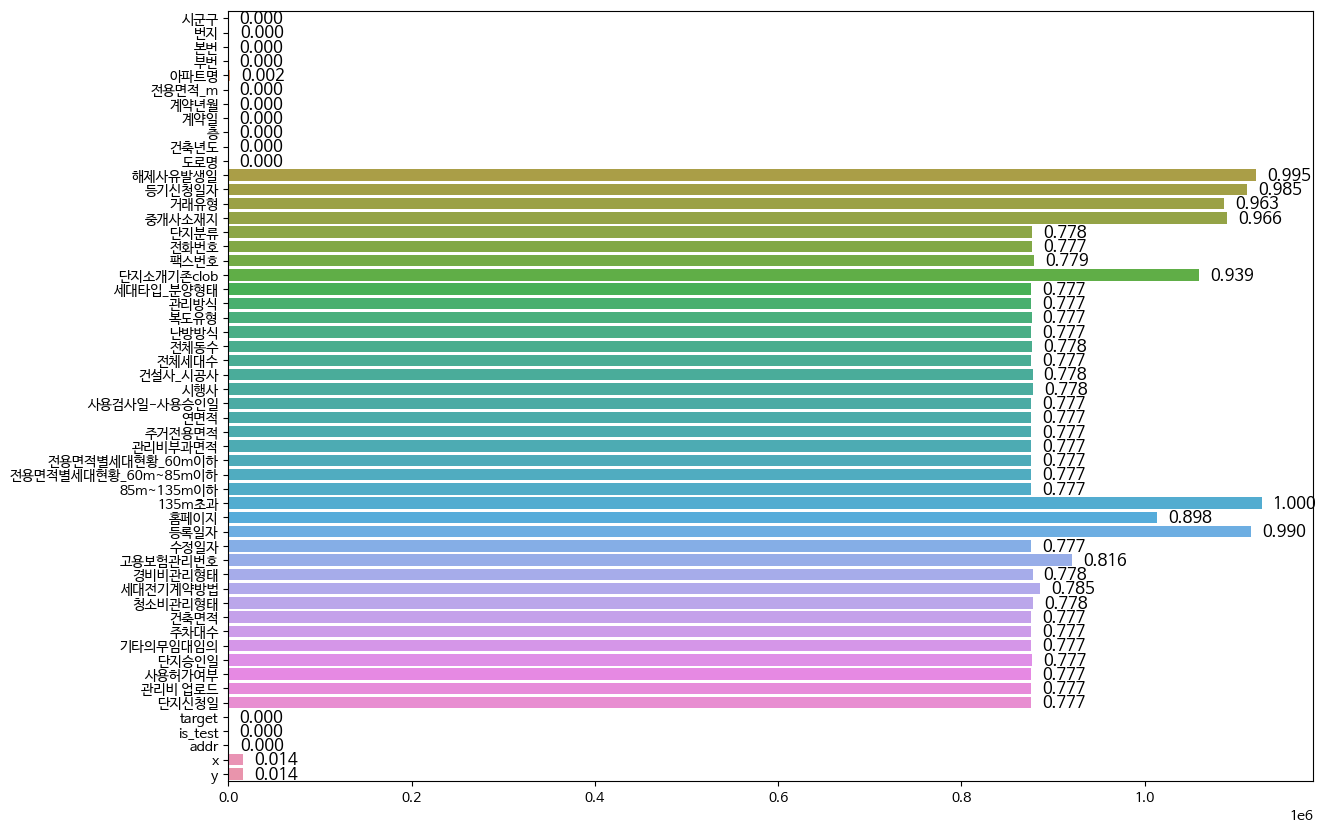Click the green 단지소개기존clob bar
Screen dimensions: 1326x833
click(713, 275)
